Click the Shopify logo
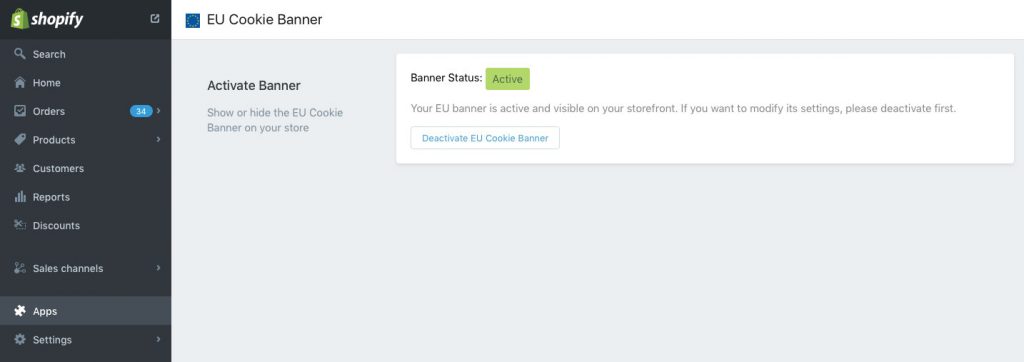 click(x=47, y=19)
